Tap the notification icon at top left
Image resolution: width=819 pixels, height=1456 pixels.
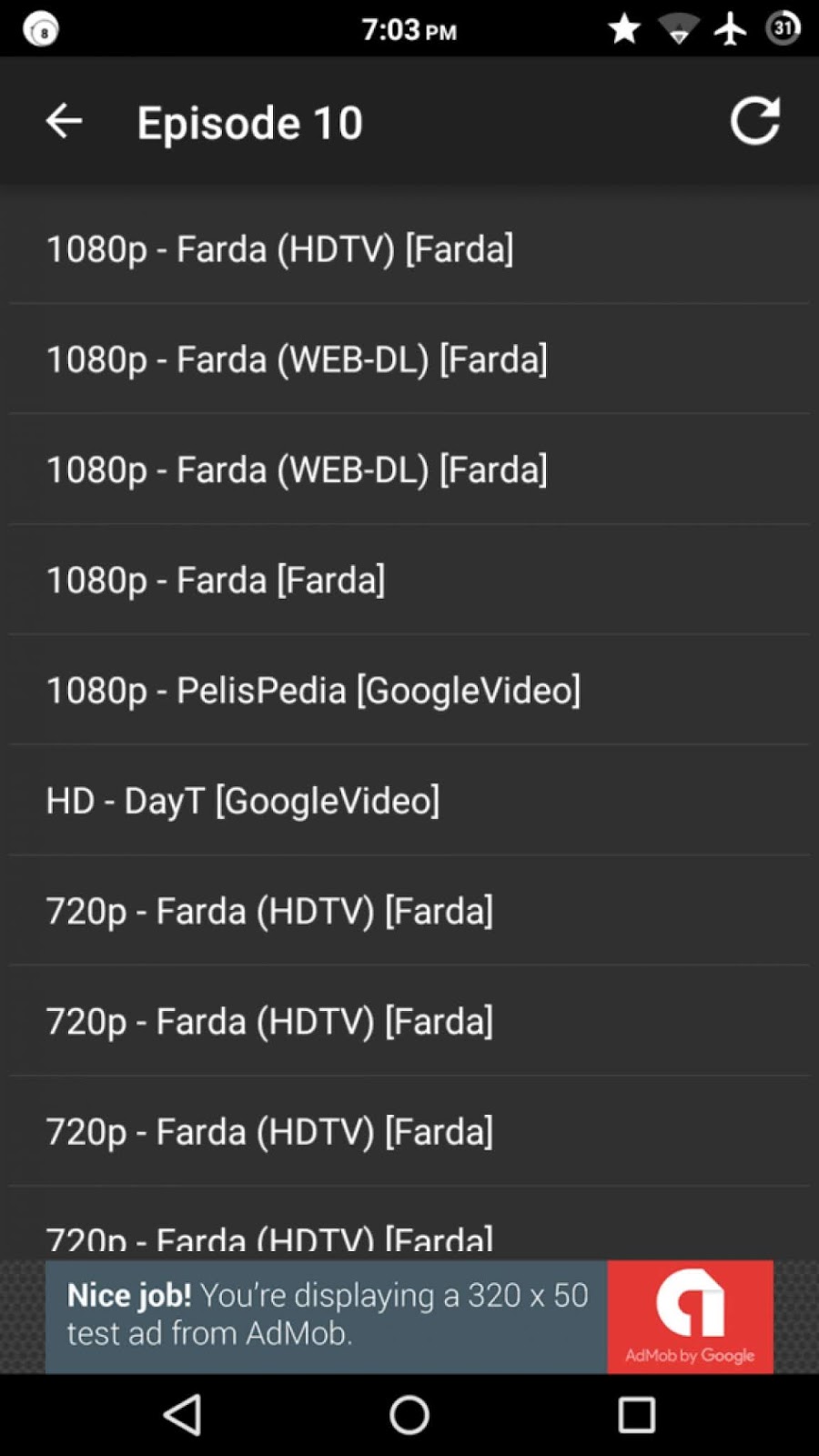point(40,28)
